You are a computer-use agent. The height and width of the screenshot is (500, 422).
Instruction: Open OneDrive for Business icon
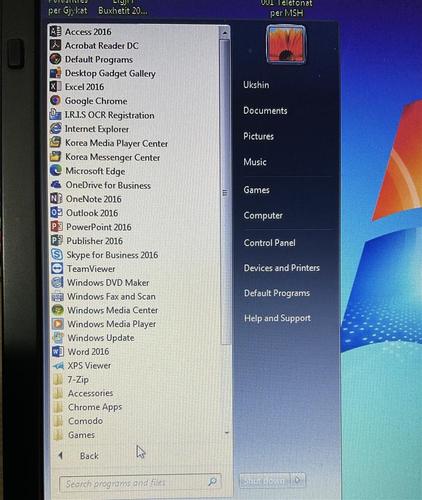56,184
